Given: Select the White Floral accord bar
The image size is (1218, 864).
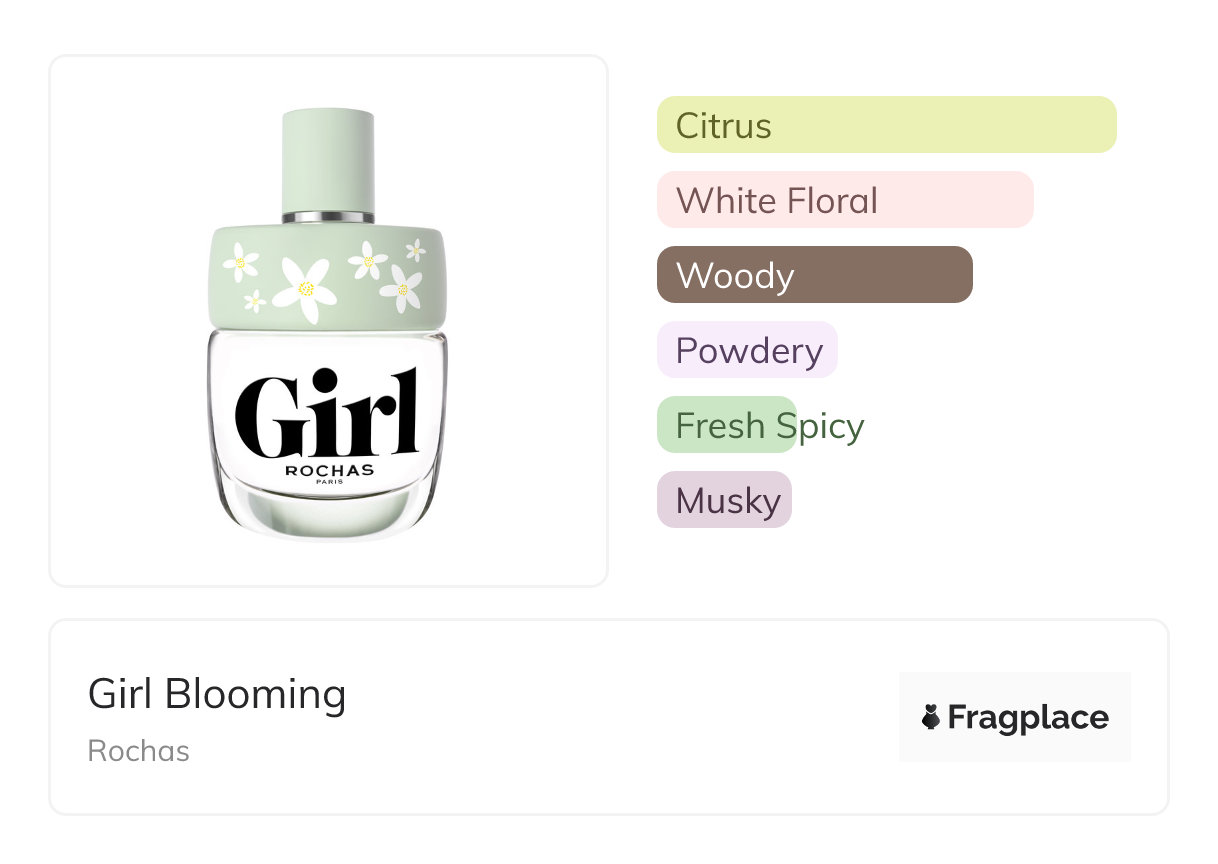Looking at the screenshot, I should 844,200.
